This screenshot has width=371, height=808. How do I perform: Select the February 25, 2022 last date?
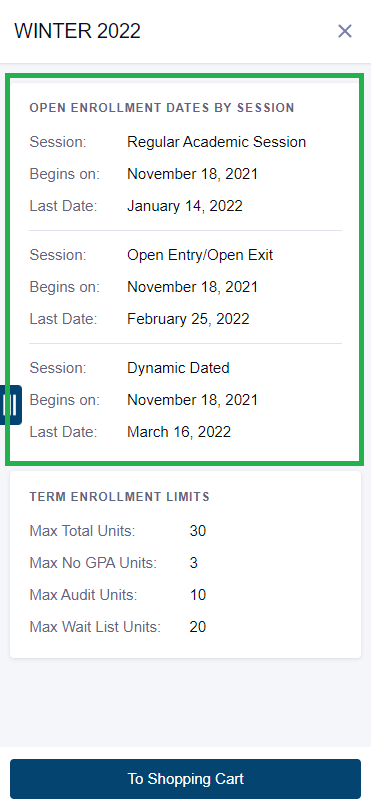188,319
